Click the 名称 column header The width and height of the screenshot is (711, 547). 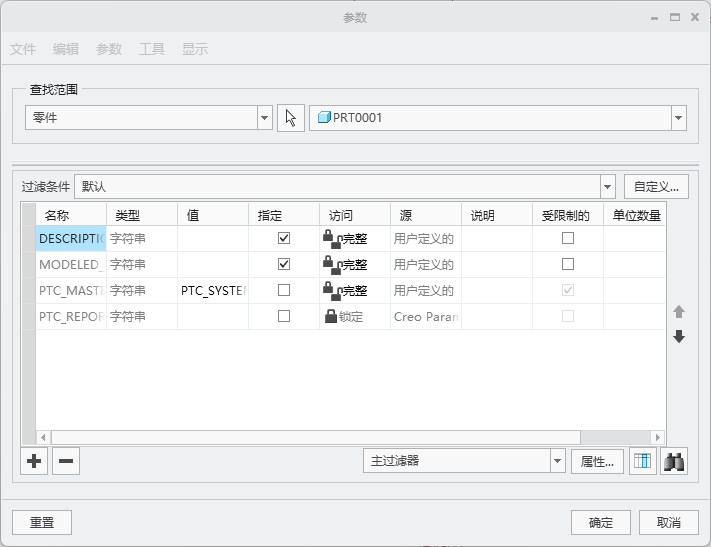coord(71,215)
